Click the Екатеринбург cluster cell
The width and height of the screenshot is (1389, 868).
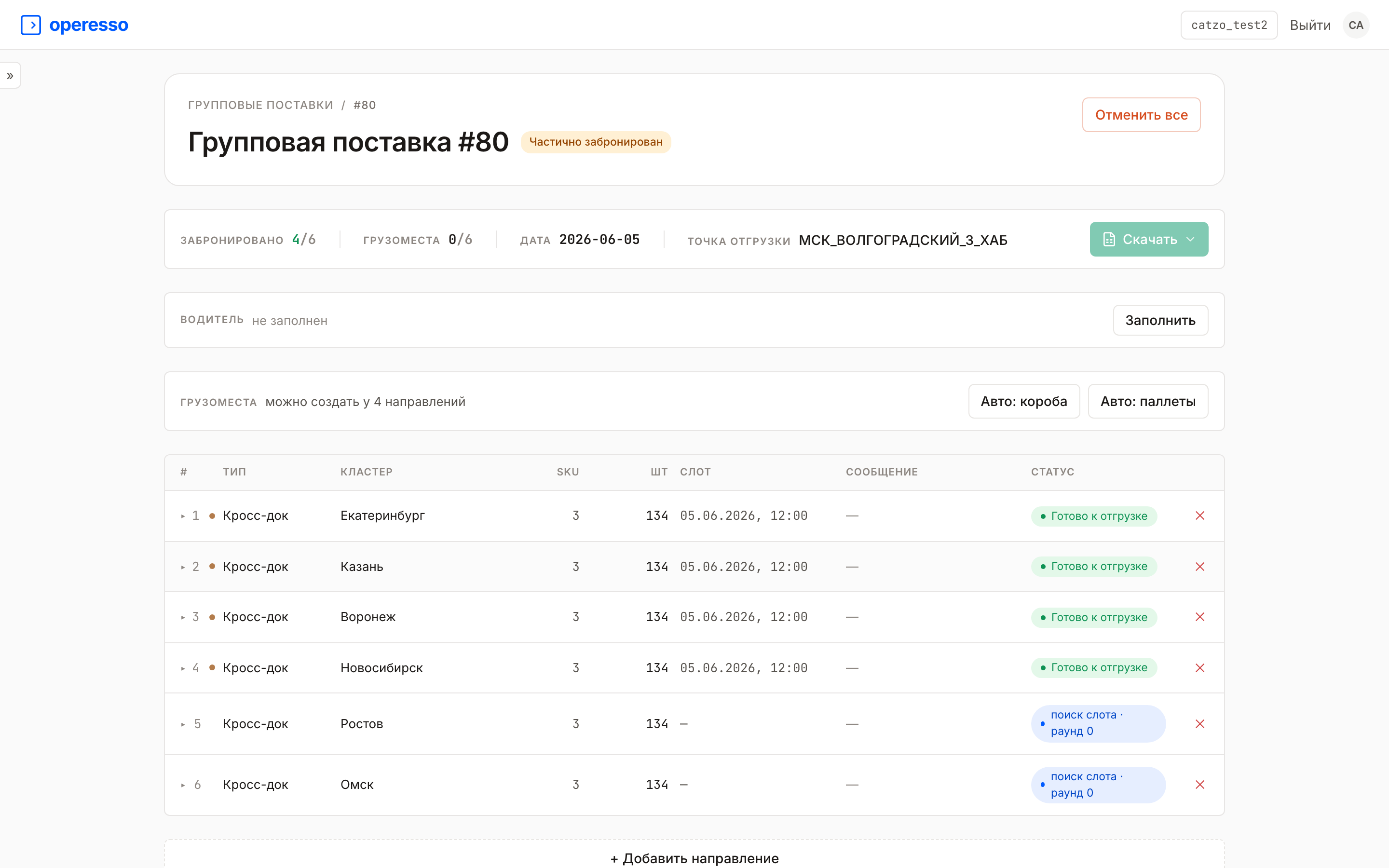pos(382,515)
